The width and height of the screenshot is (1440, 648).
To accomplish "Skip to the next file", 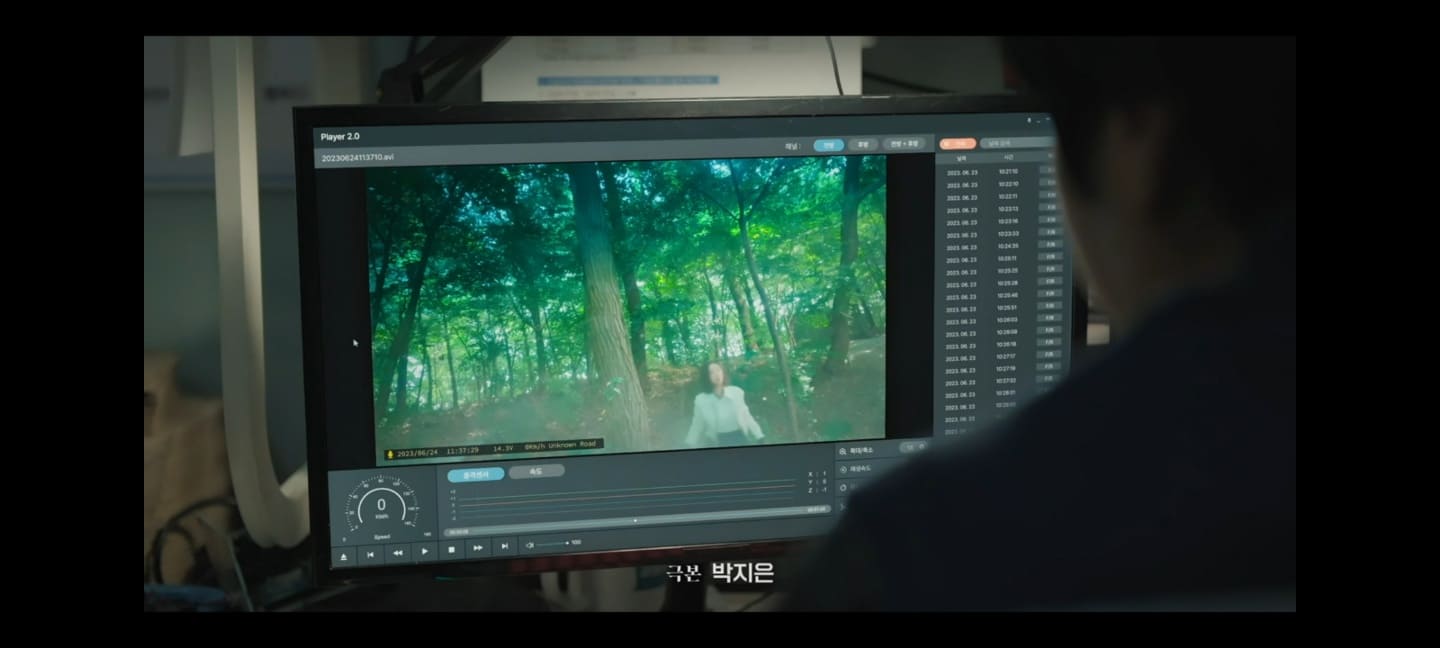I will (505, 545).
